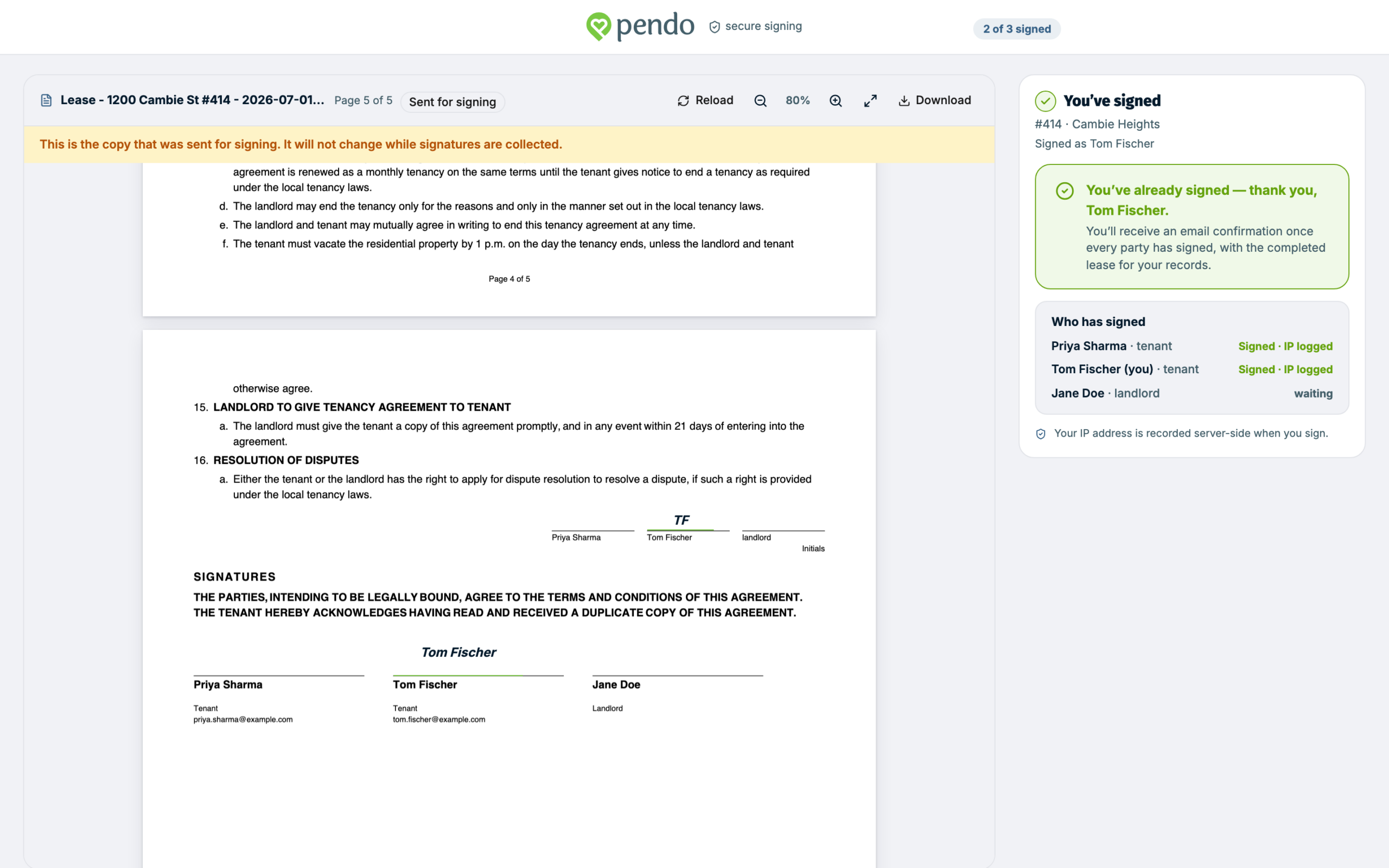Screen dimensions: 1389x868
Task: Click the TF initials field
Action: pyautogui.click(x=681, y=520)
